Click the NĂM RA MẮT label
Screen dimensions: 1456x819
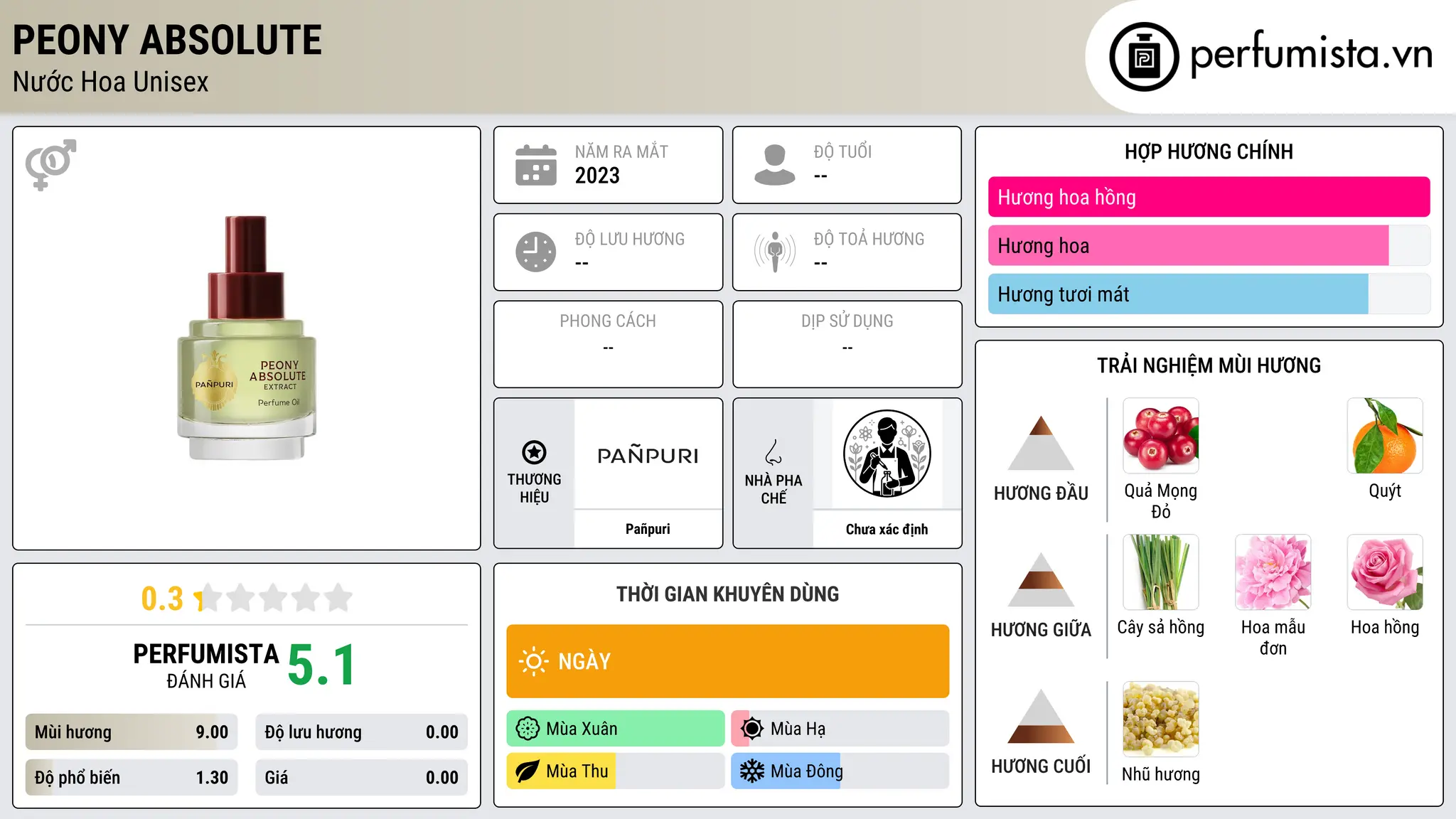(621, 151)
